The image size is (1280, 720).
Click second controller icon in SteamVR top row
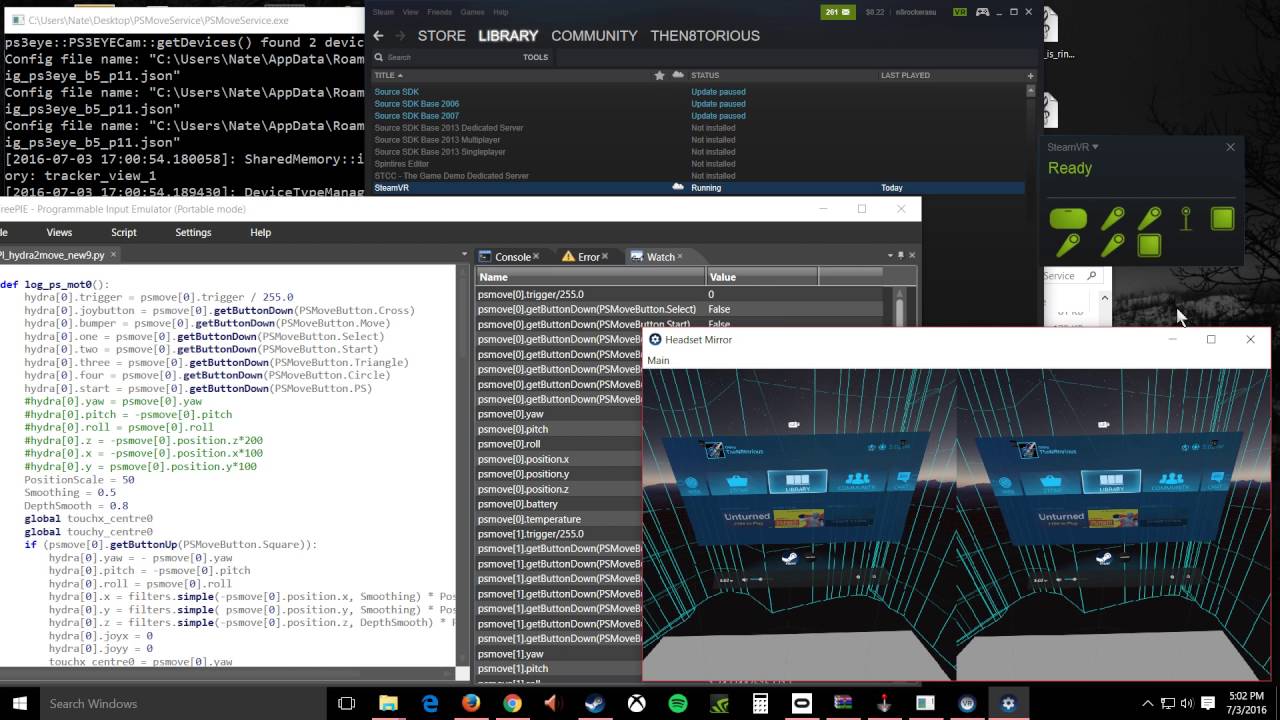click(x=1150, y=218)
